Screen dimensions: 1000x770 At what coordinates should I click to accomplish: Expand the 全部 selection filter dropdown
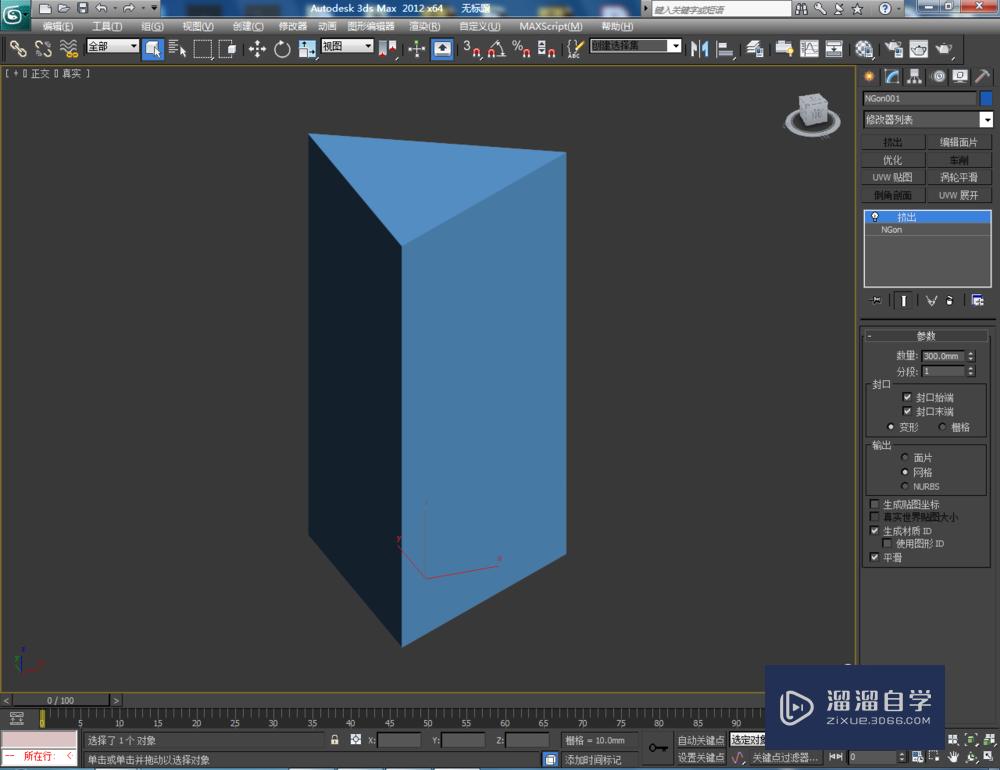pyautogui.click(x=112, y=47)
